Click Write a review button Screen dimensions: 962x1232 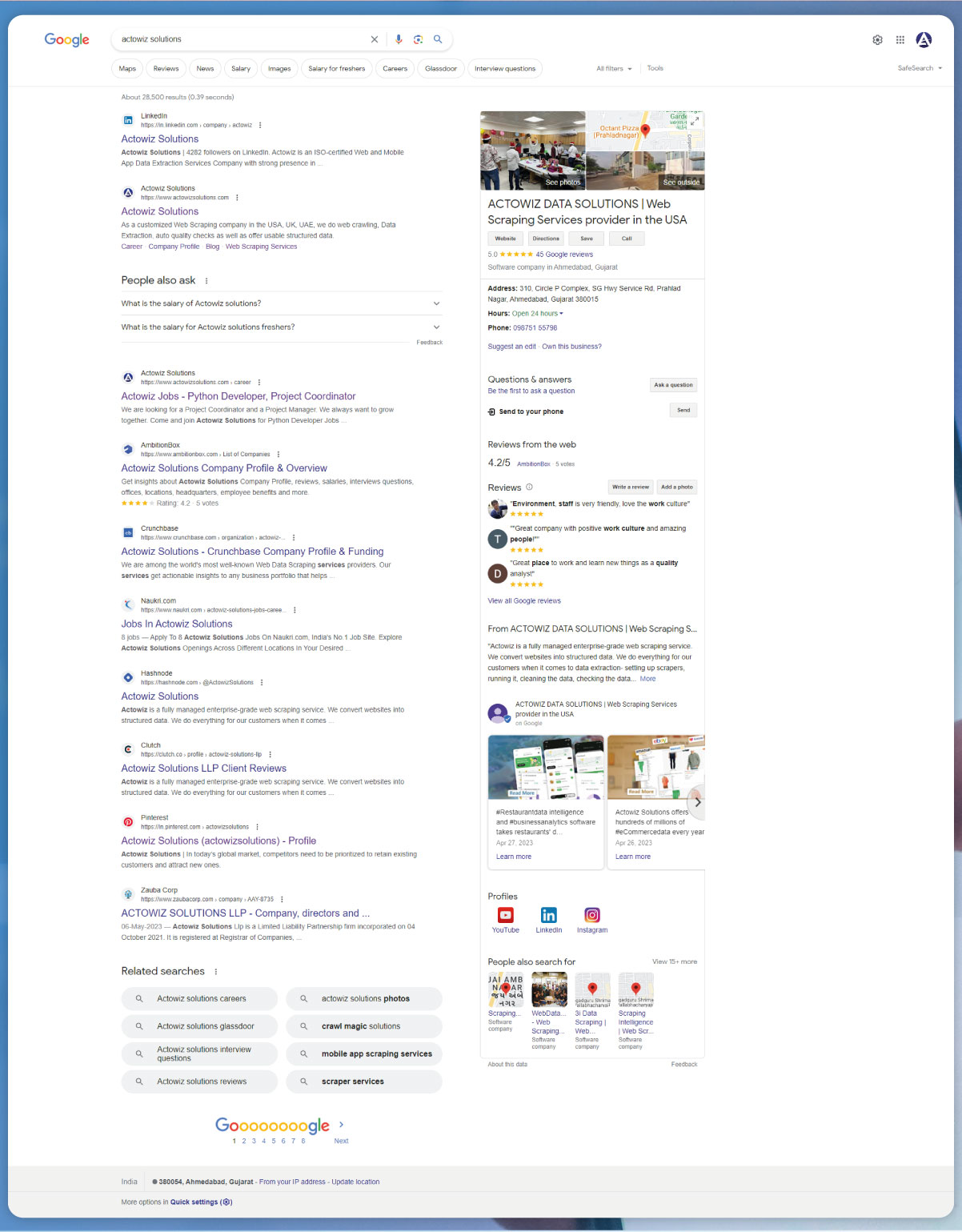(631, 487)
